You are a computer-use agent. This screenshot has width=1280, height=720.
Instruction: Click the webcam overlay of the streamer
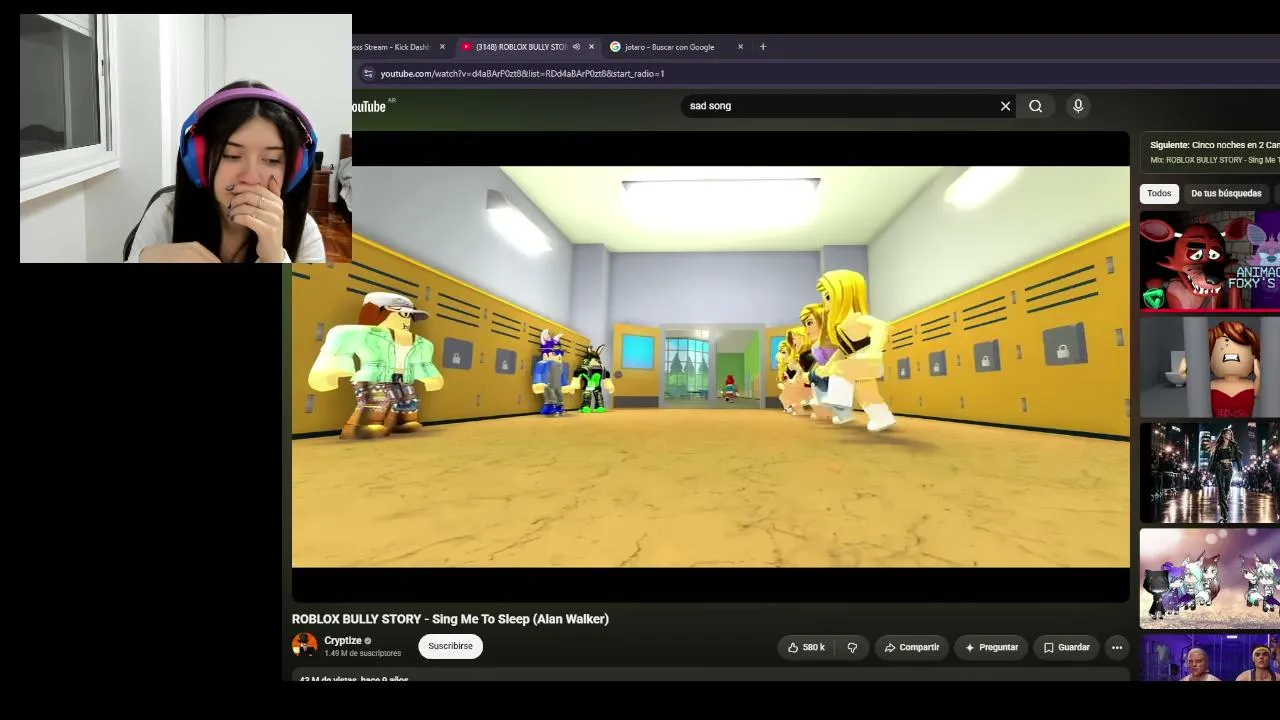point(186,139)
